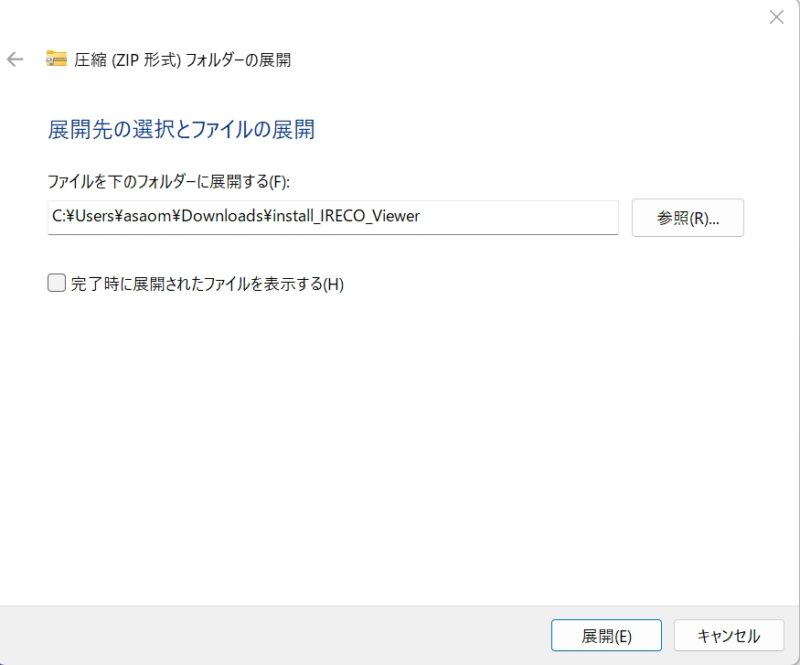Screen dimensions: 800x665
Task: Place the cursor at C: in the path
Action: tap(59, 217)
